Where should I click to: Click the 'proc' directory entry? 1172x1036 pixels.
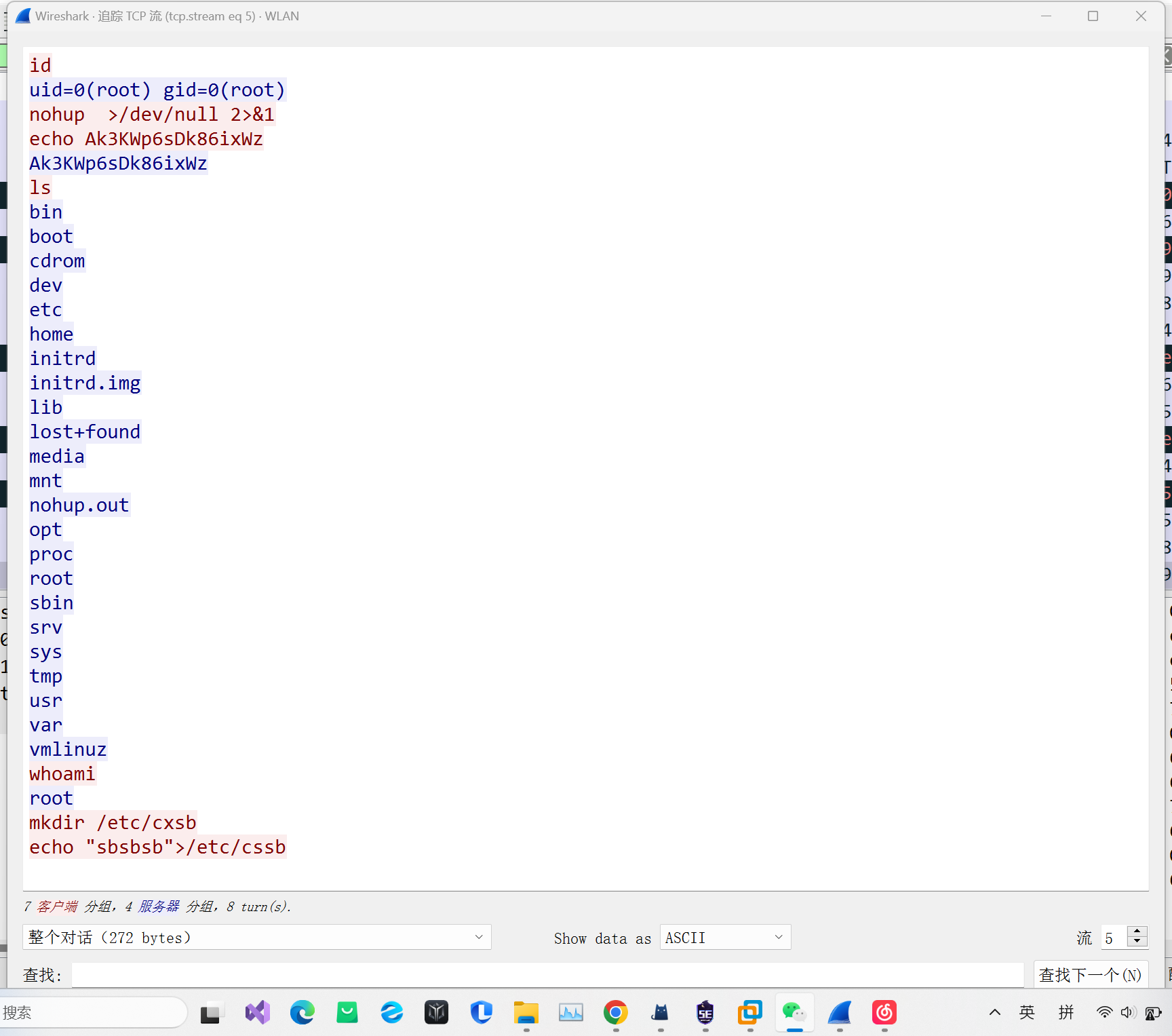(x=52, y=554)
